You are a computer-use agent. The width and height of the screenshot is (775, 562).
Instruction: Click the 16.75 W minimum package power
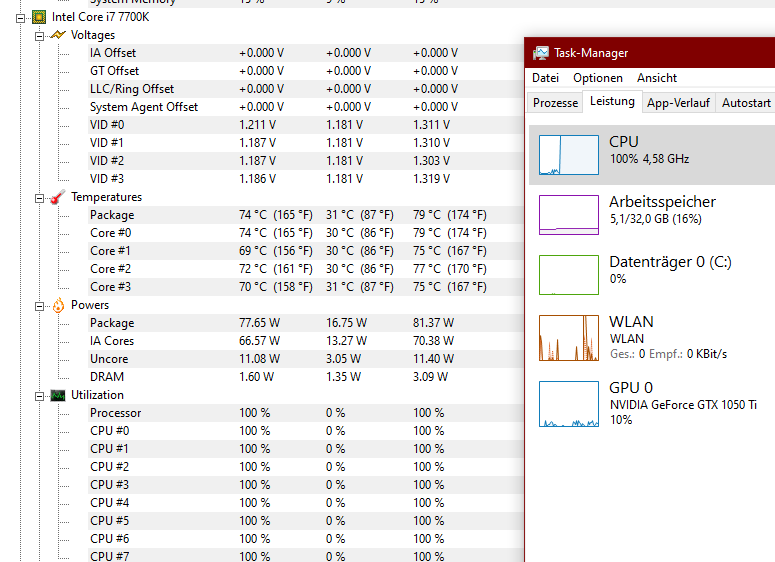click(x=346, y=323)
